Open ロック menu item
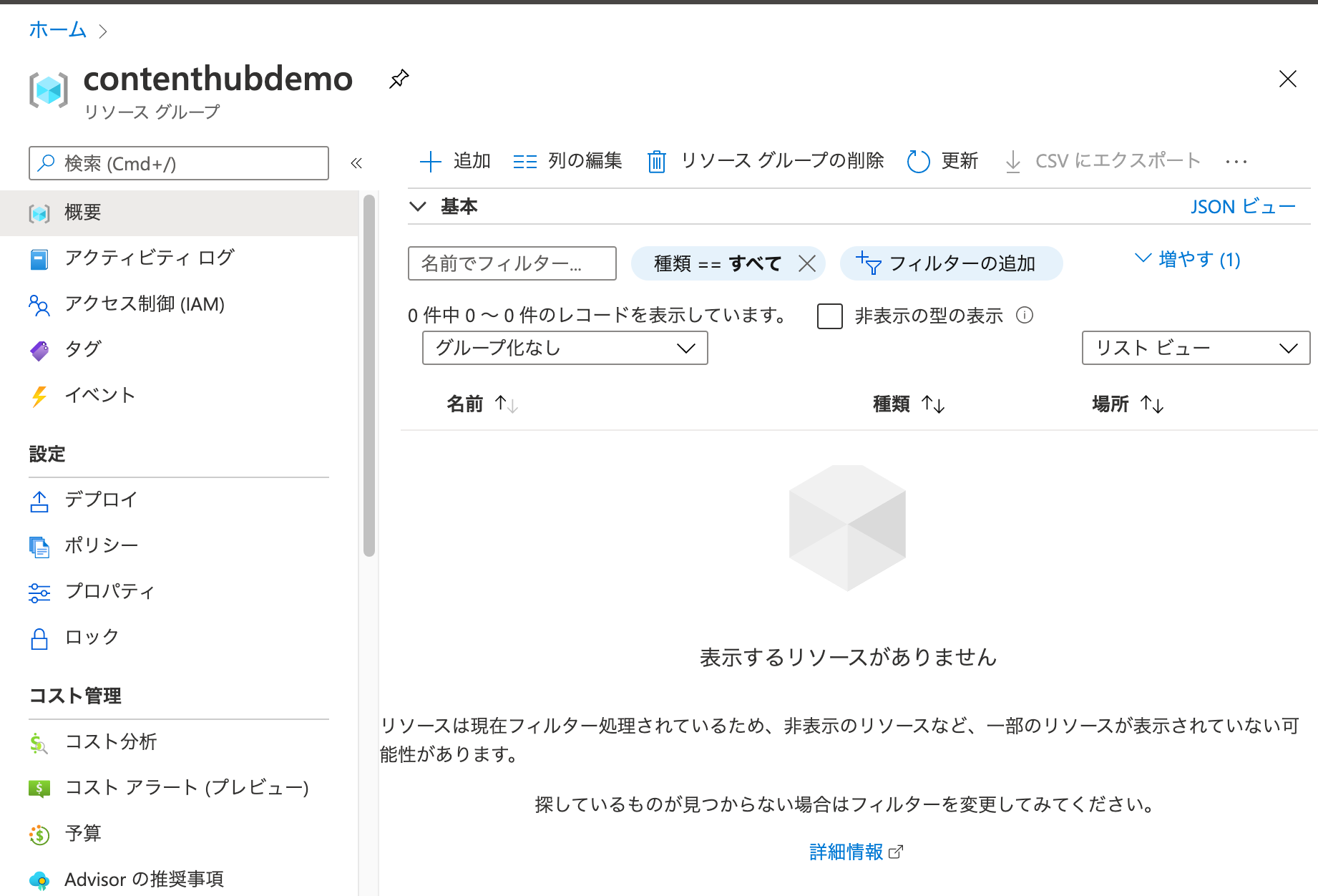Image resolution: width=1318 pixels, height=896 pixels. tap(179, 637)
